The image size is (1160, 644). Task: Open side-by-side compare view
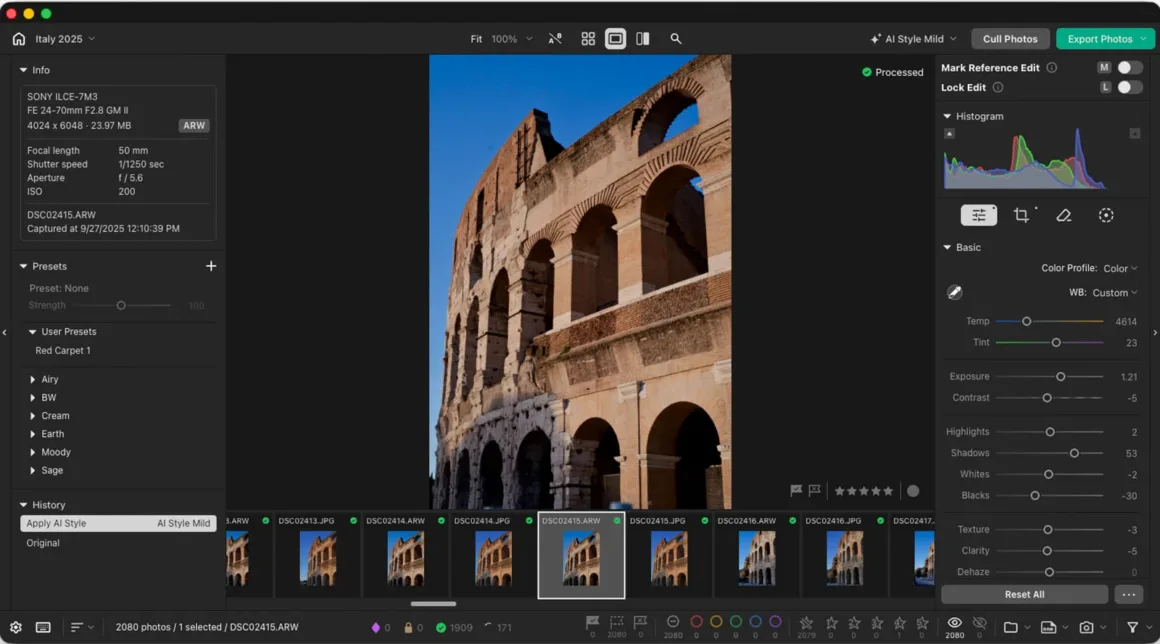point(643,39)
